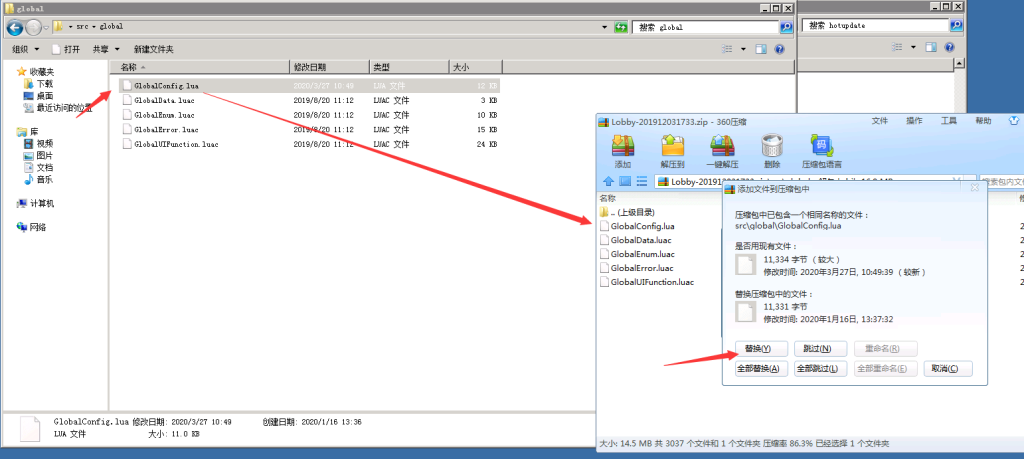Click the 解压到 (Extract to) toolbar icon
Image resolution: width=1024 pixels, height=459 pixels.
[x=671, y=149]
